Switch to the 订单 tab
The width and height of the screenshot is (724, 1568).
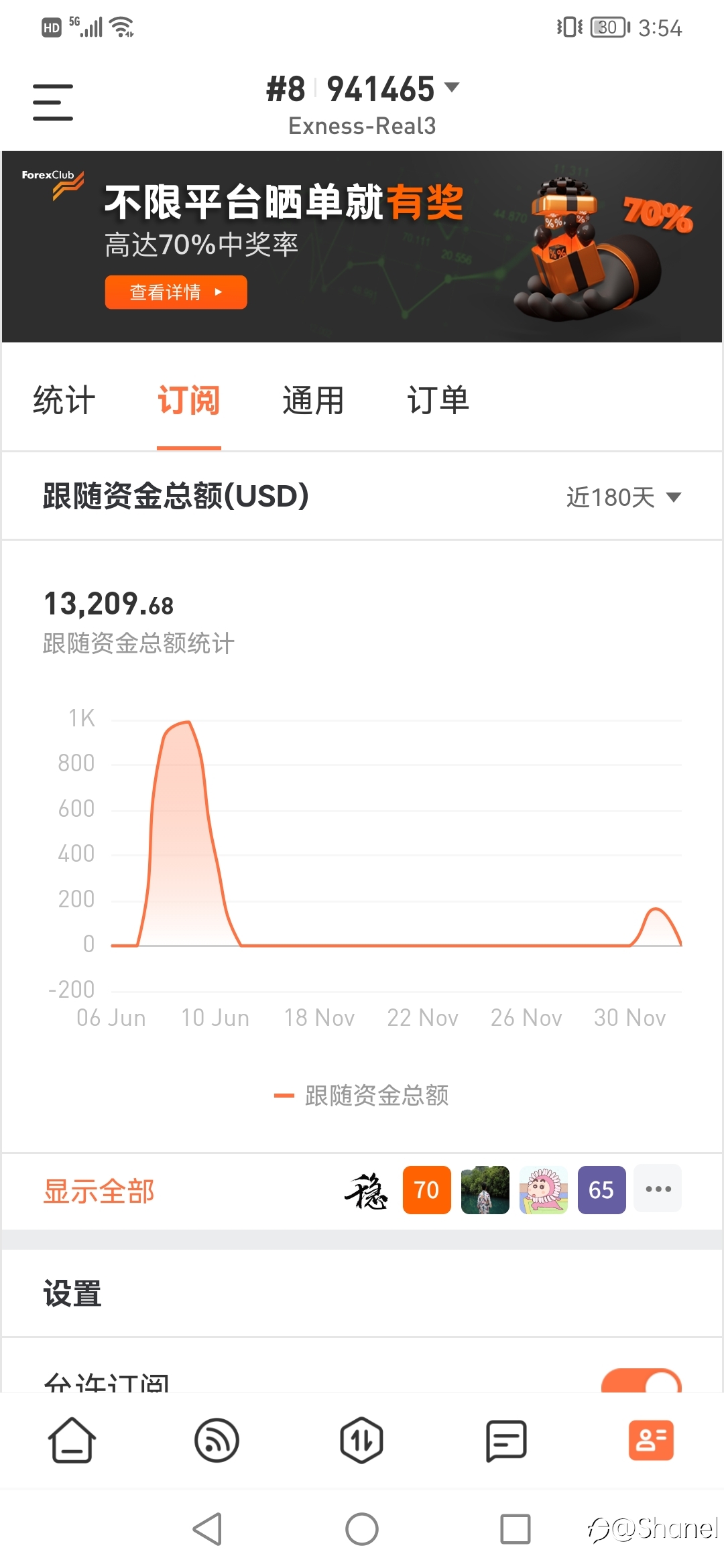point(438,400)
